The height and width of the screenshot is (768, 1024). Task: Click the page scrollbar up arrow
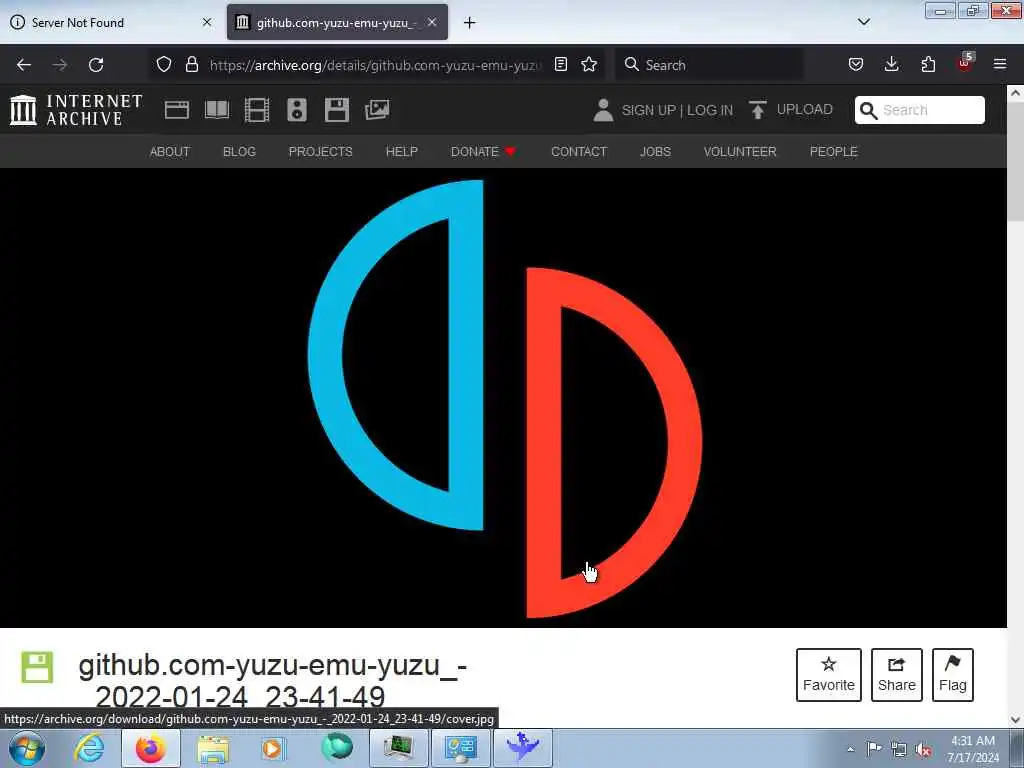click(x=1016, y=93)
